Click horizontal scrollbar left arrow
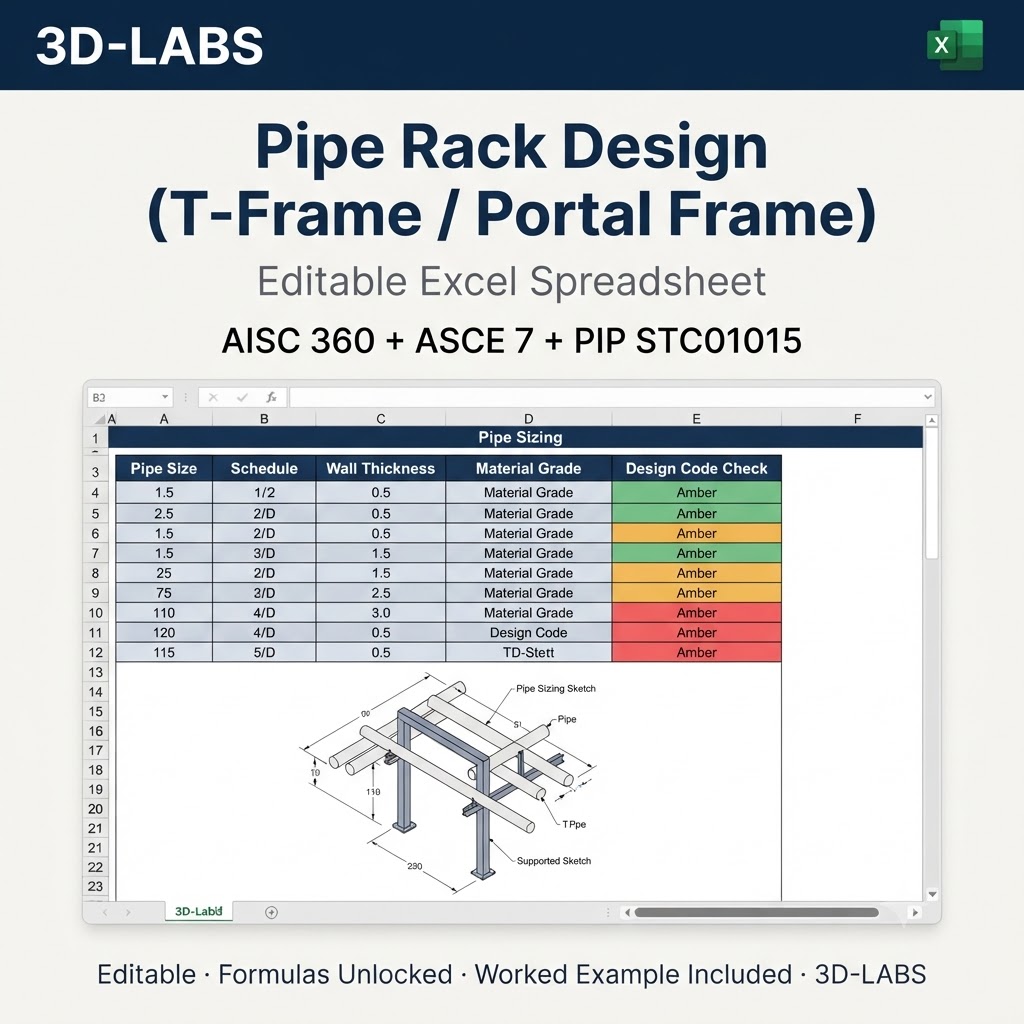Image resolution: width=1024 pixels, height=1024 pixels. (628, 912)
